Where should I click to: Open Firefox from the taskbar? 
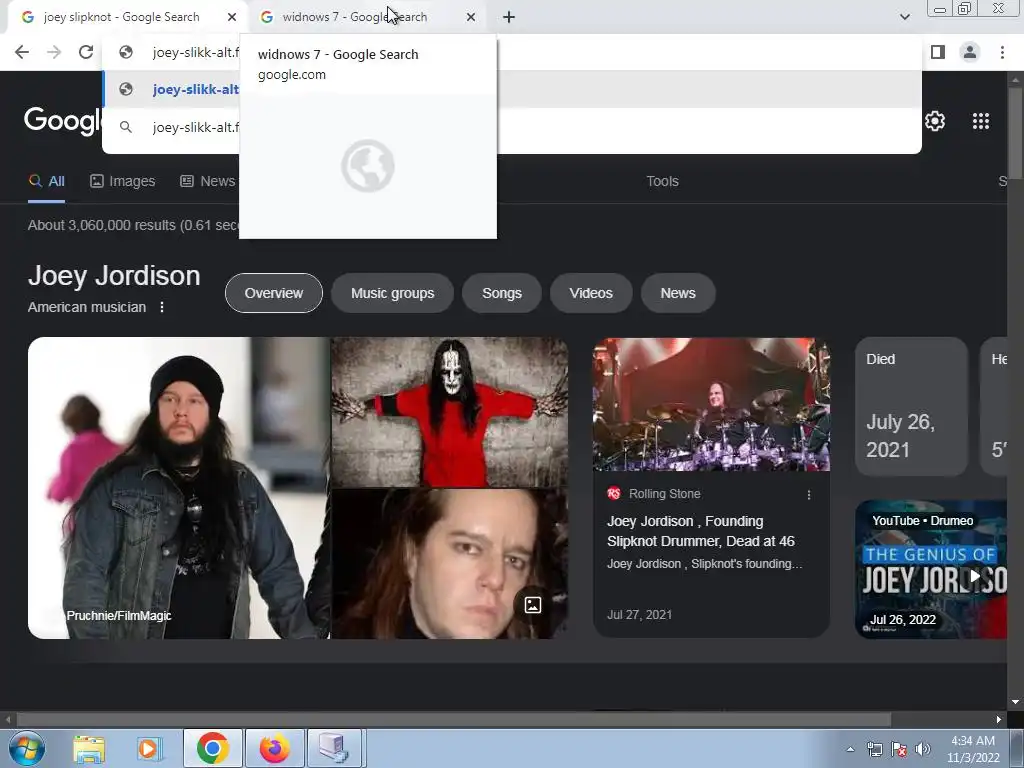click(x=274, y=748)
